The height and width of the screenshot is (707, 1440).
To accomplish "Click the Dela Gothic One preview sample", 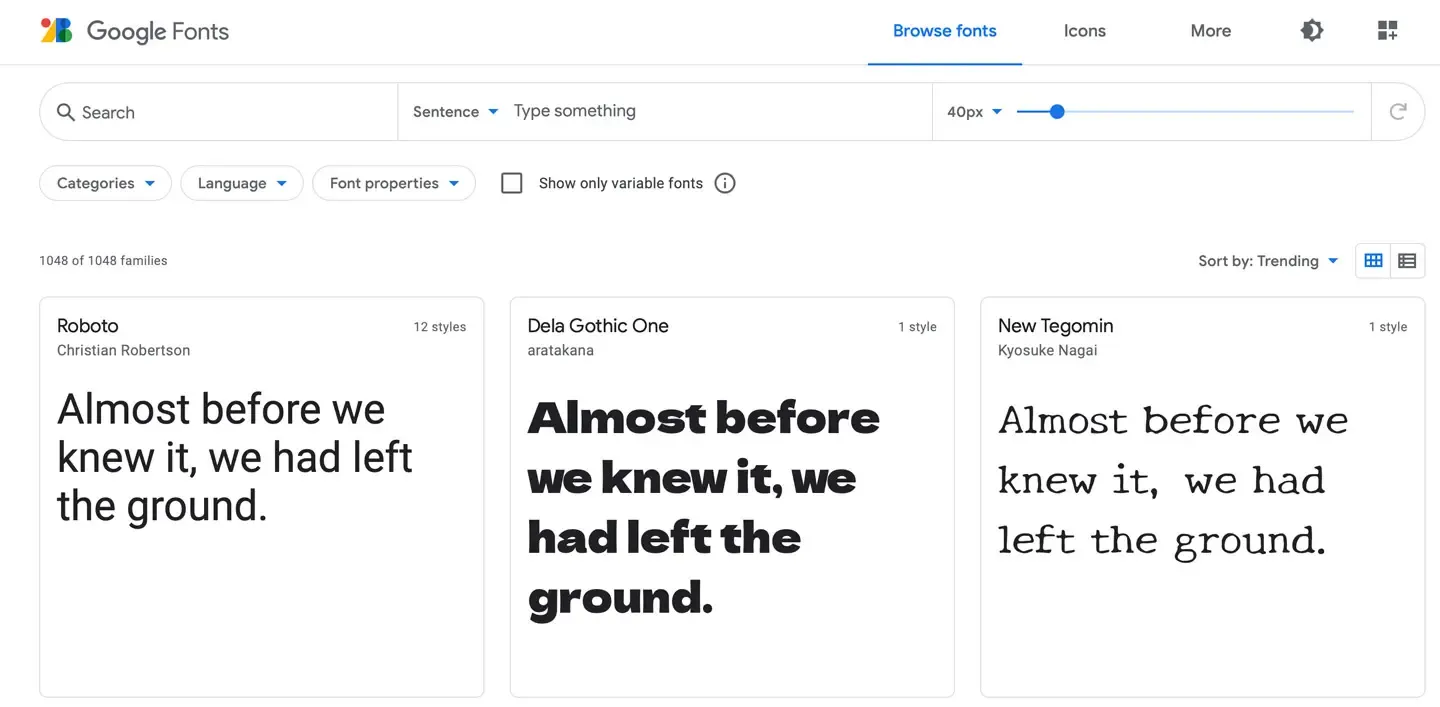I will tap(704, 508).
